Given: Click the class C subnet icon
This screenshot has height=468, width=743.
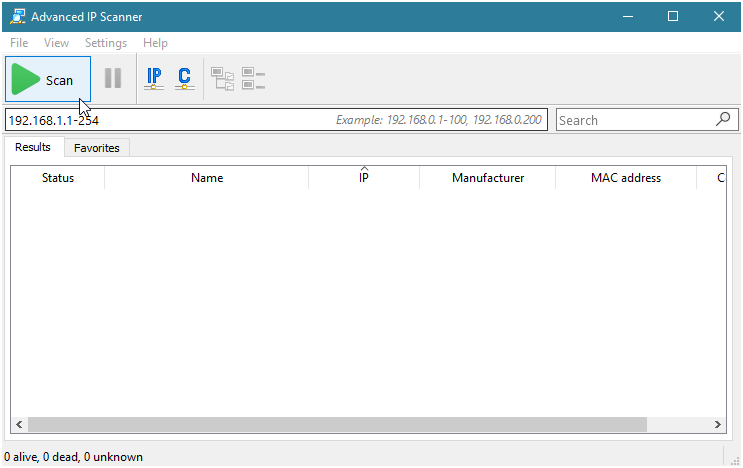Looking at the screenshot, I should 184,79.
